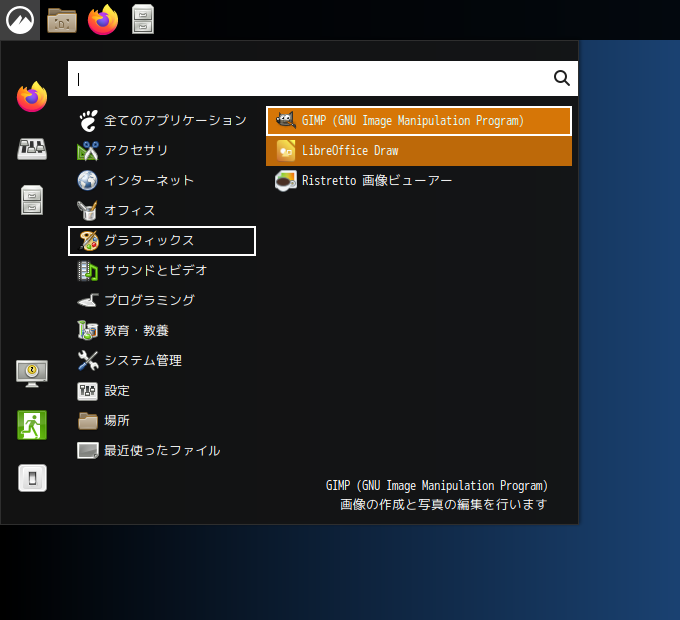The width and height of the screenshot is (680, 620).
Task: Launch LibreOffice Draw from the list
Action: pyautogui.click(x=419, y=151)
